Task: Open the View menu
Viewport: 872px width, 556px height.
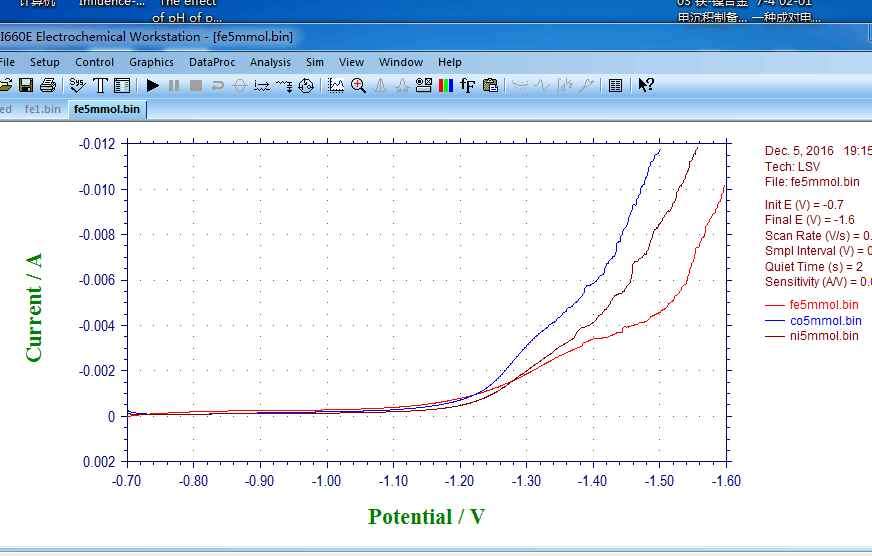Action: click(351, 62)
